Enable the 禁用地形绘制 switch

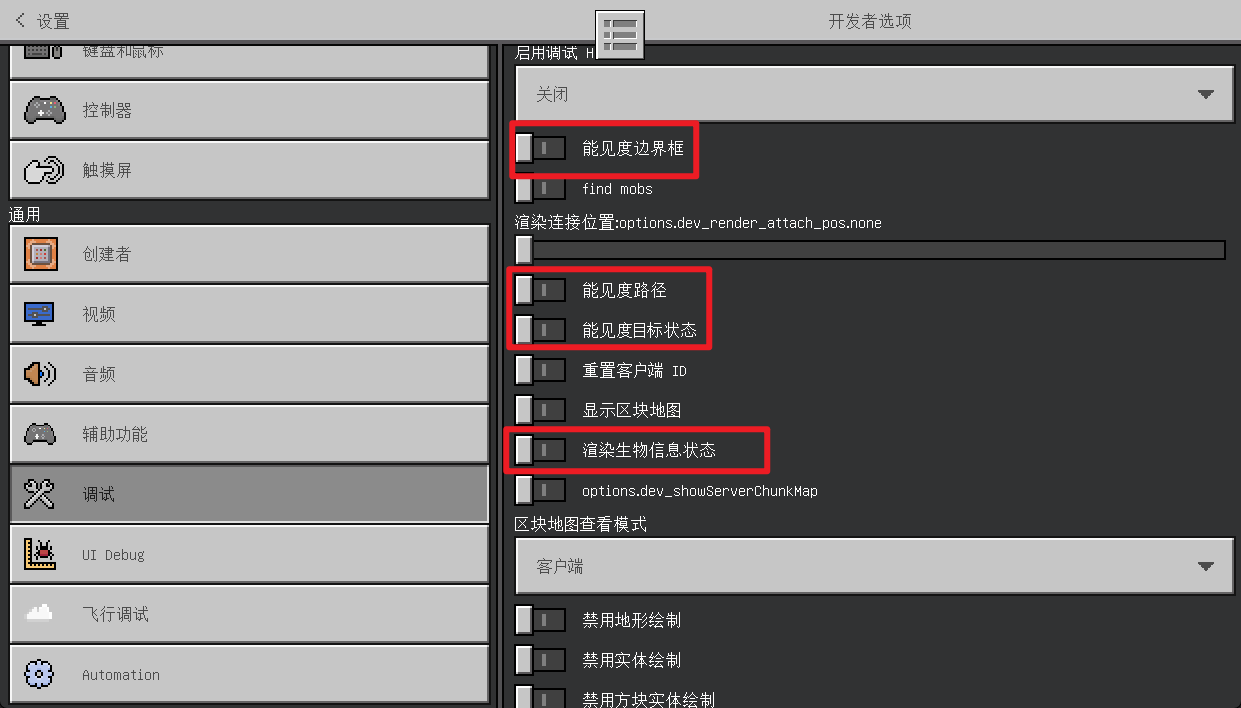(540, 620)
